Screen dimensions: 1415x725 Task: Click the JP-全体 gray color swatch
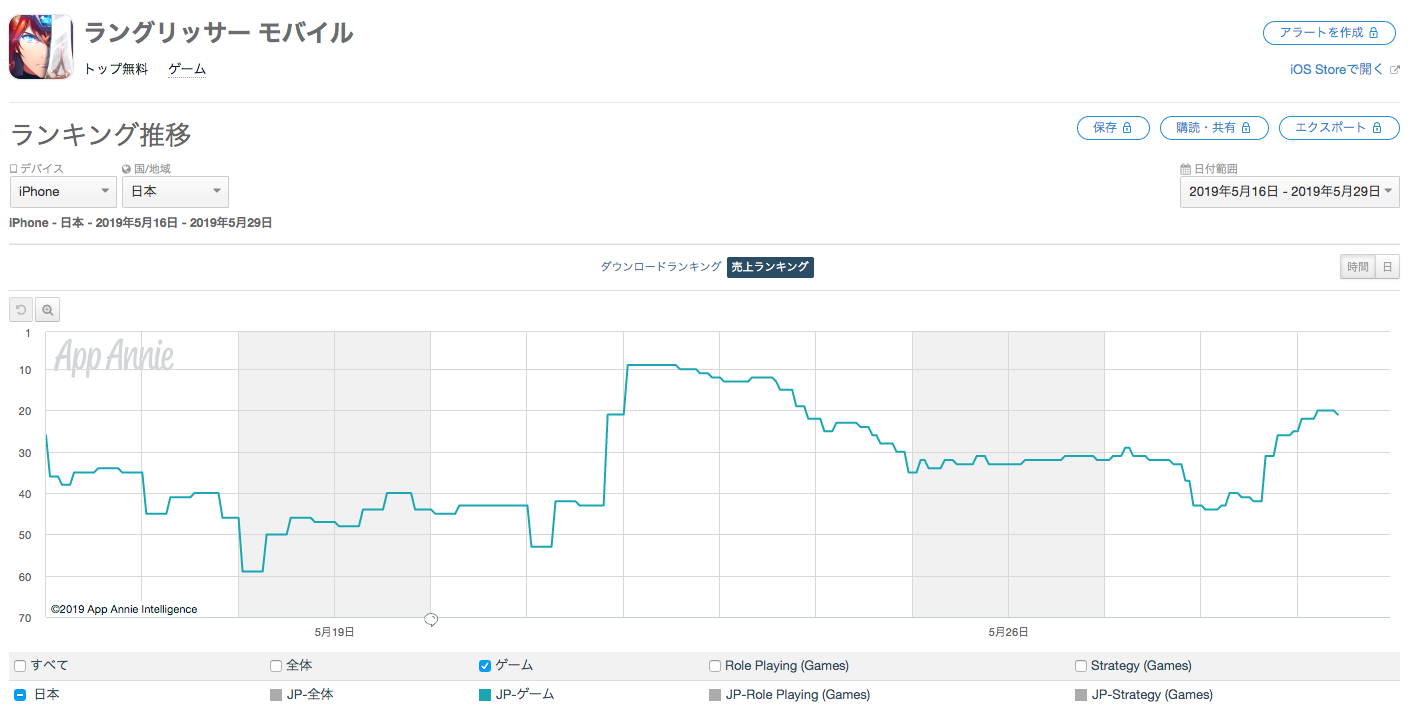276,694
